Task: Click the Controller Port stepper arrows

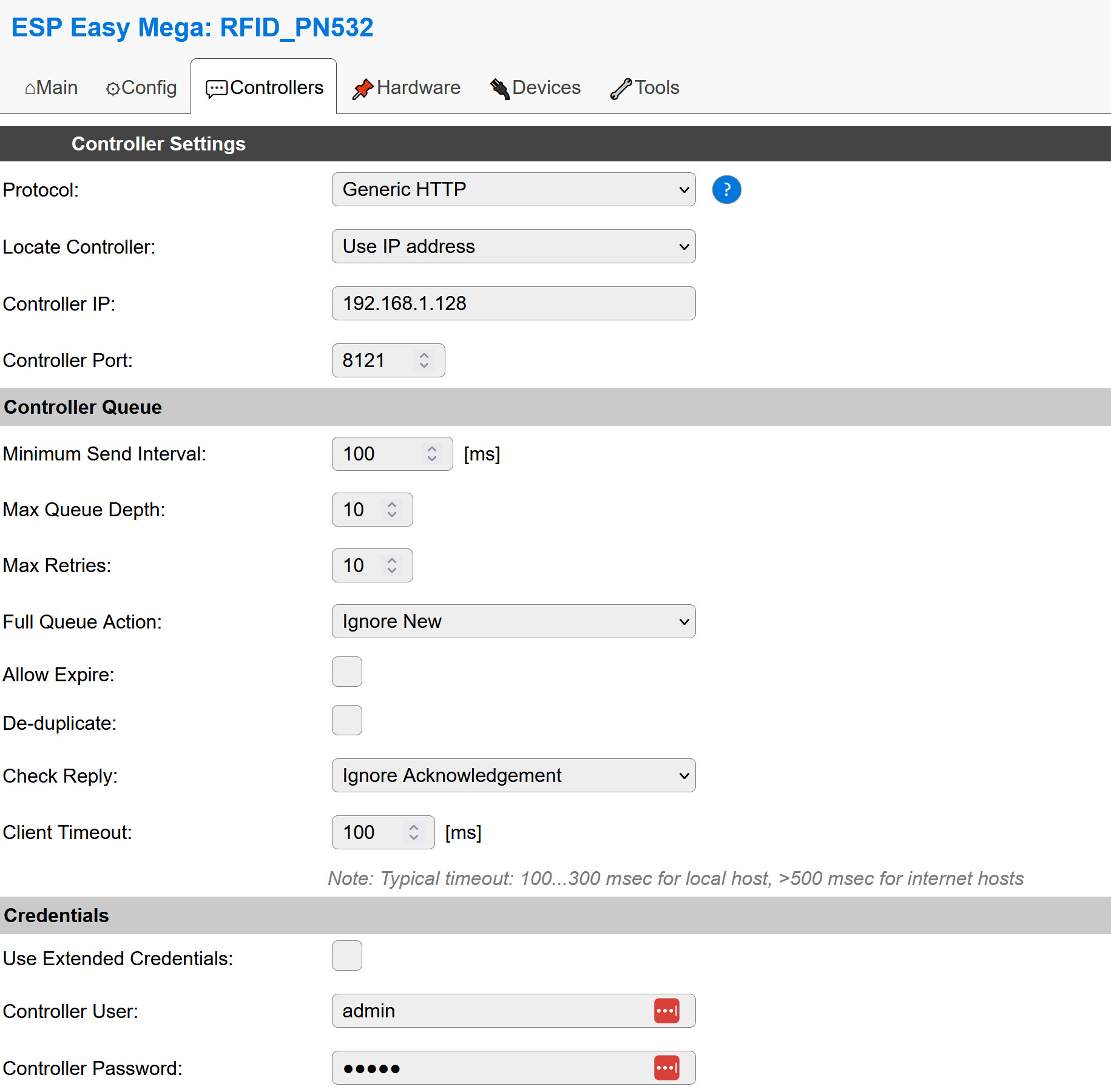Action: click(x=424, y=360)
